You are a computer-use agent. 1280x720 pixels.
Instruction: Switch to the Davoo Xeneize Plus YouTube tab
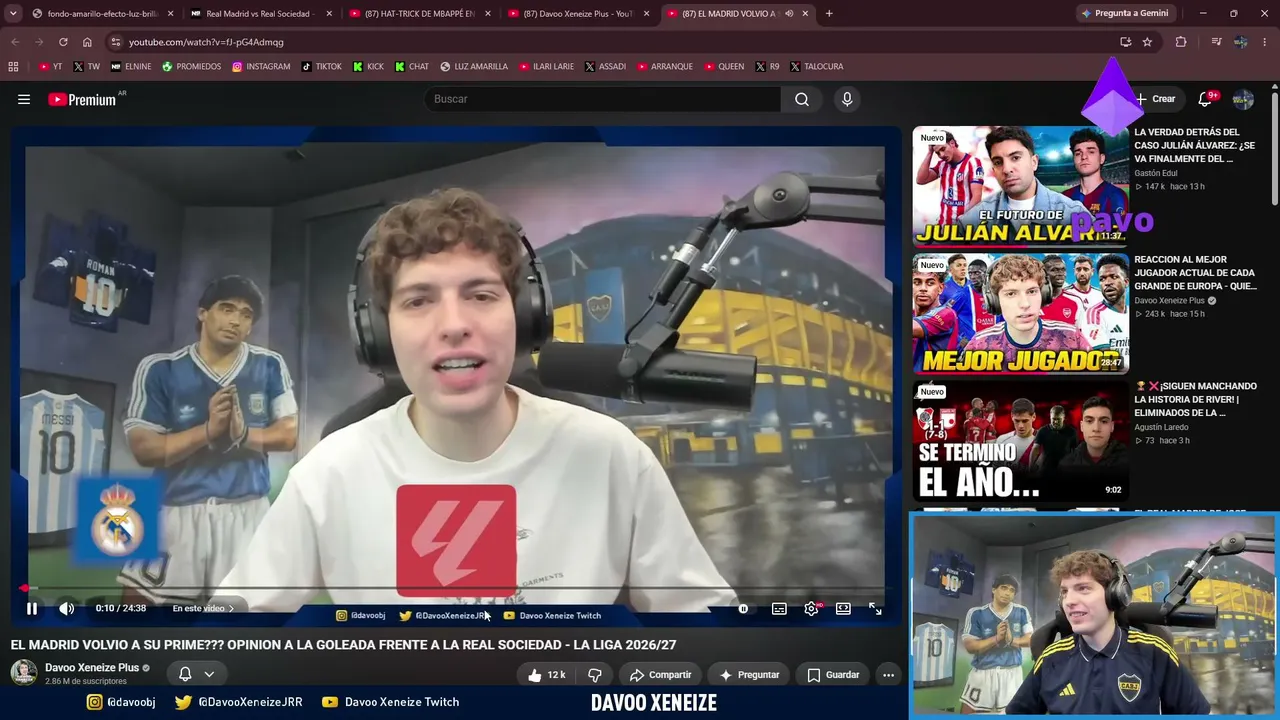pyautogui.click(x=577, y=14)
